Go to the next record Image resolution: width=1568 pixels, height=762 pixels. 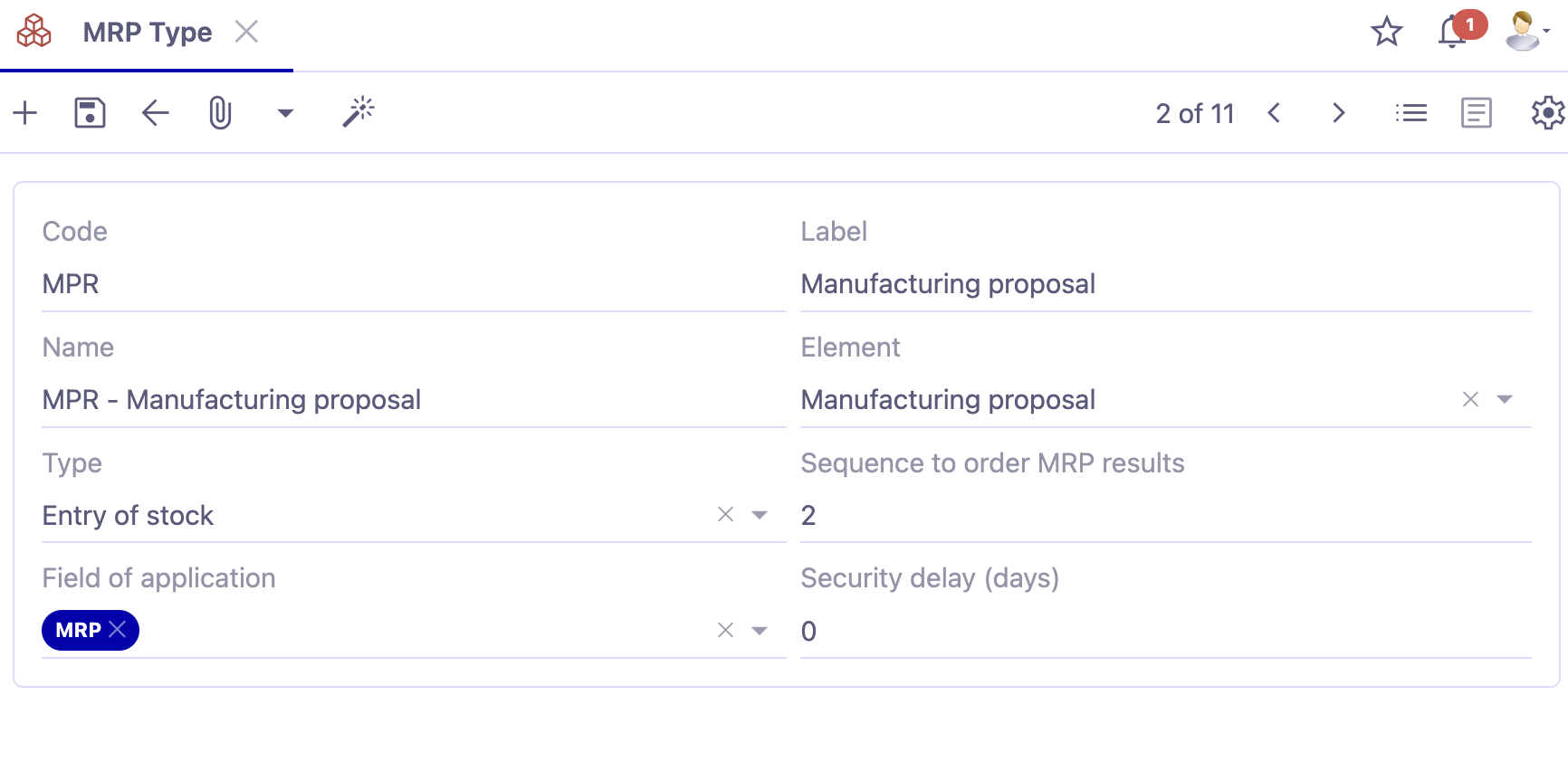1338,112
